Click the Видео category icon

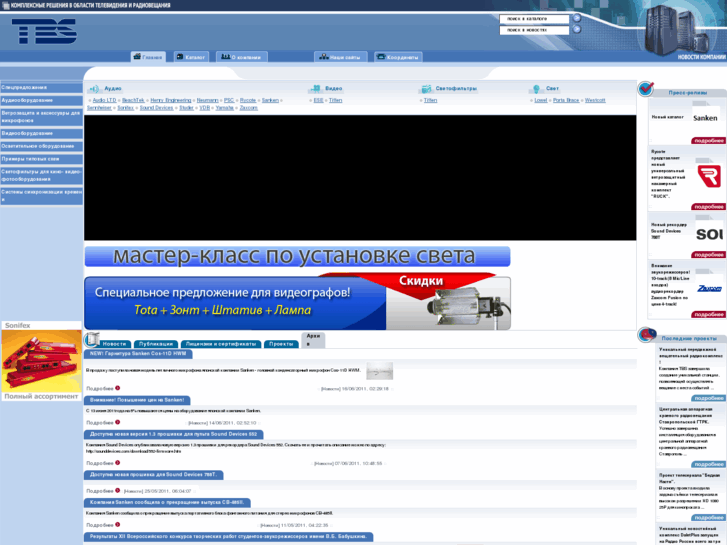pyautogui.click(x=316, y=88)
